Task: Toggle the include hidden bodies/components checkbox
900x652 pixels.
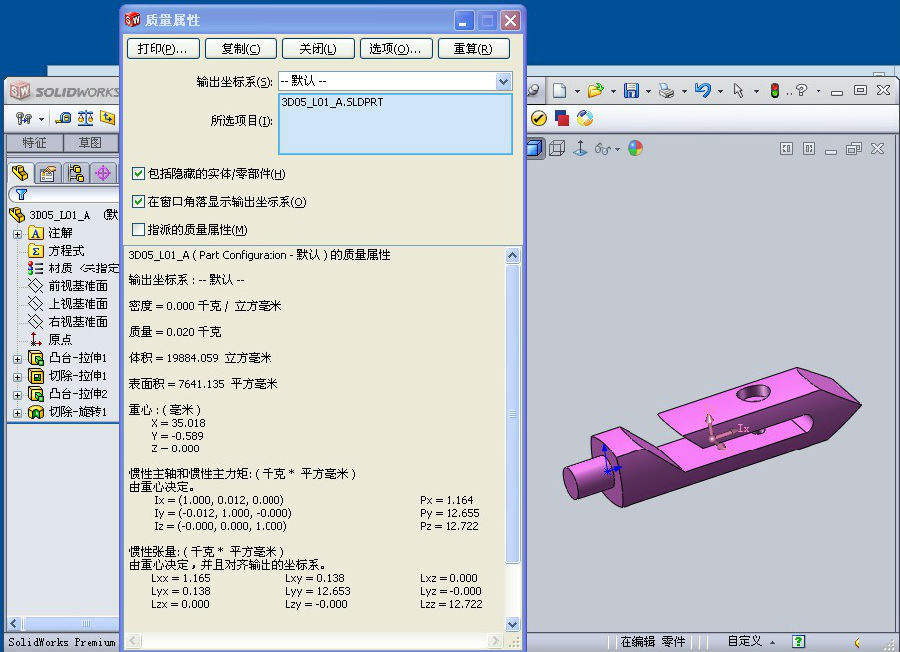Action: tap(139, 174)
